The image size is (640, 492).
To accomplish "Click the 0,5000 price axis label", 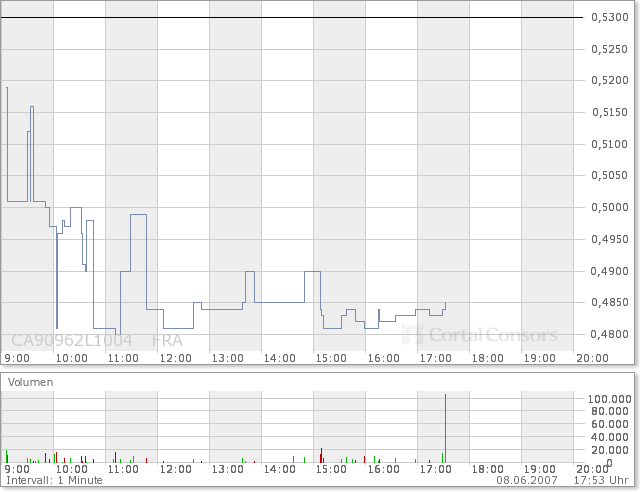I will [x=608, y=208].
